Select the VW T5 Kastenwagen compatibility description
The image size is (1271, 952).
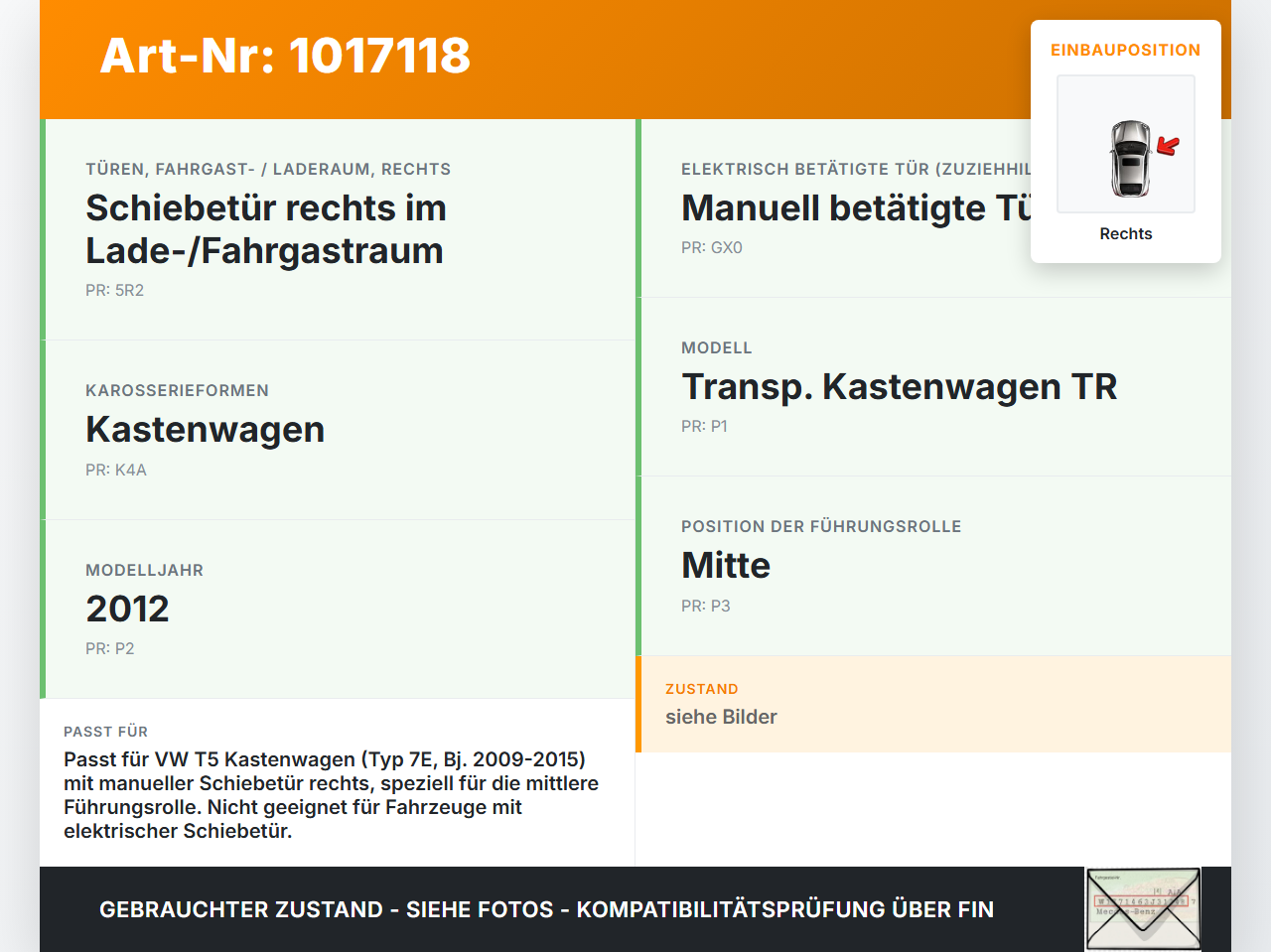[x=332, y=795]
